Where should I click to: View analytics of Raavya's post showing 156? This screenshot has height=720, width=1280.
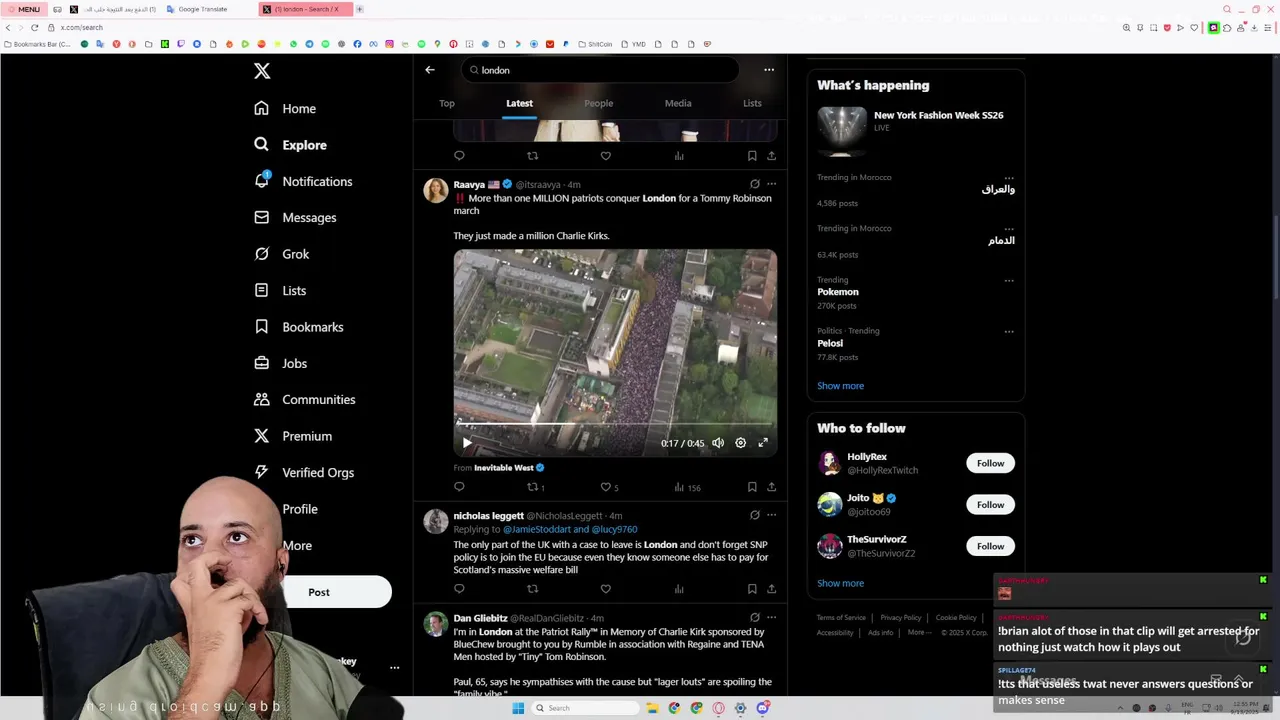coord(686,487)
